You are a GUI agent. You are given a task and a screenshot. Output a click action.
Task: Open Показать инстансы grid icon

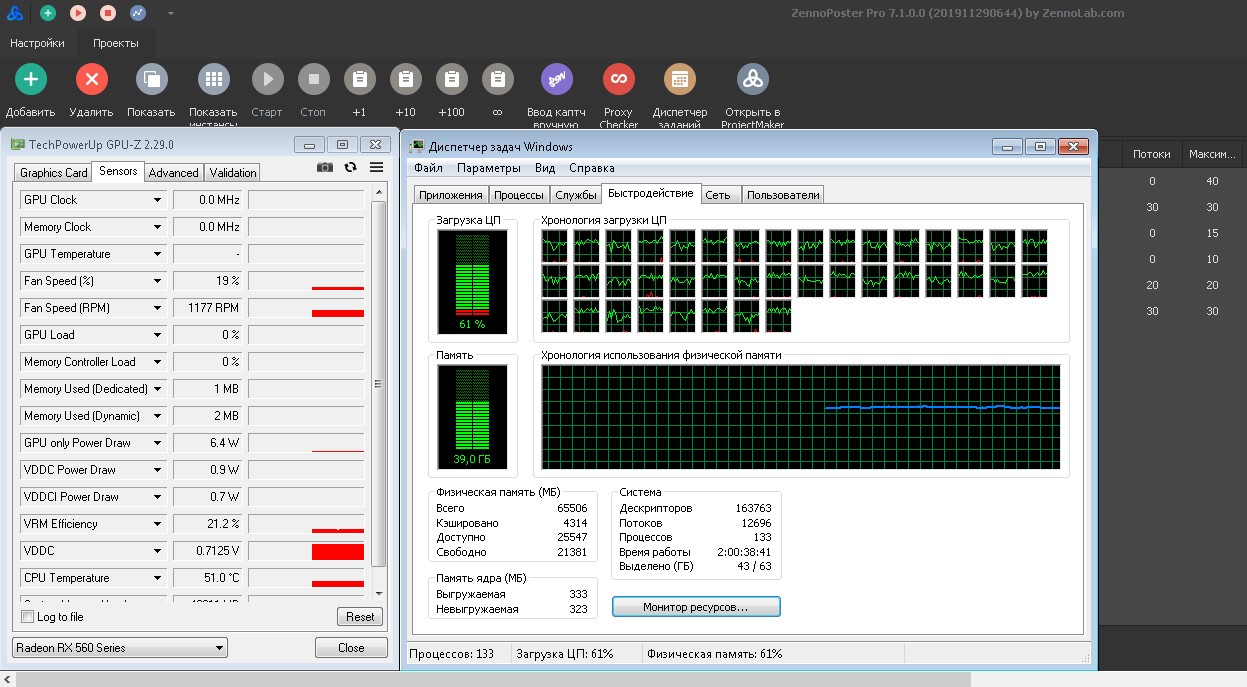[x=213, y=79]
